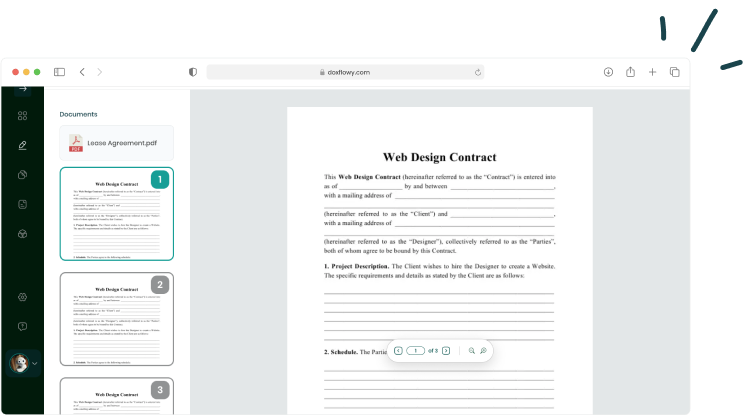Go to next page in page navigator
Image resolution: width=744 pixels, height=416 pixels.
tap(446, 351)
